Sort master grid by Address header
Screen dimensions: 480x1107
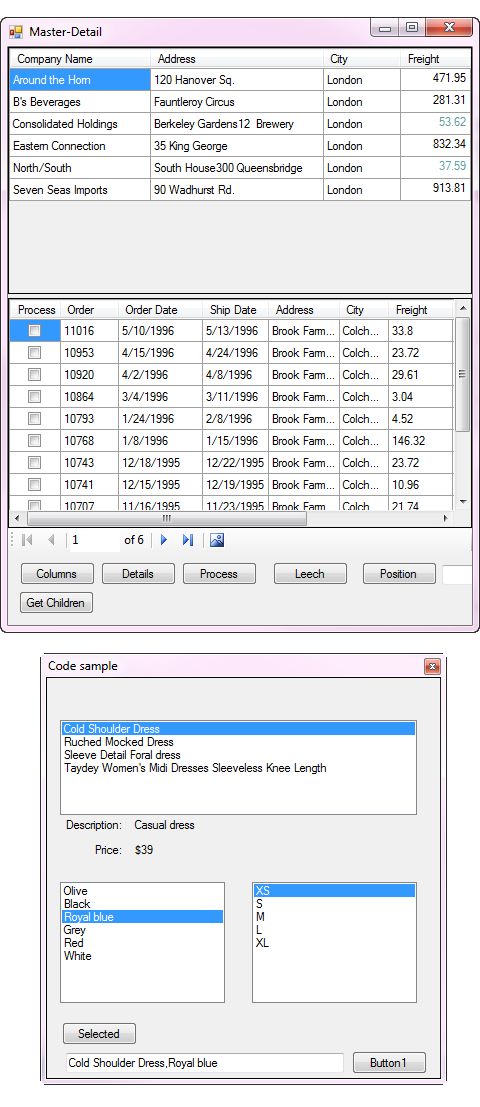click(237, 59)
